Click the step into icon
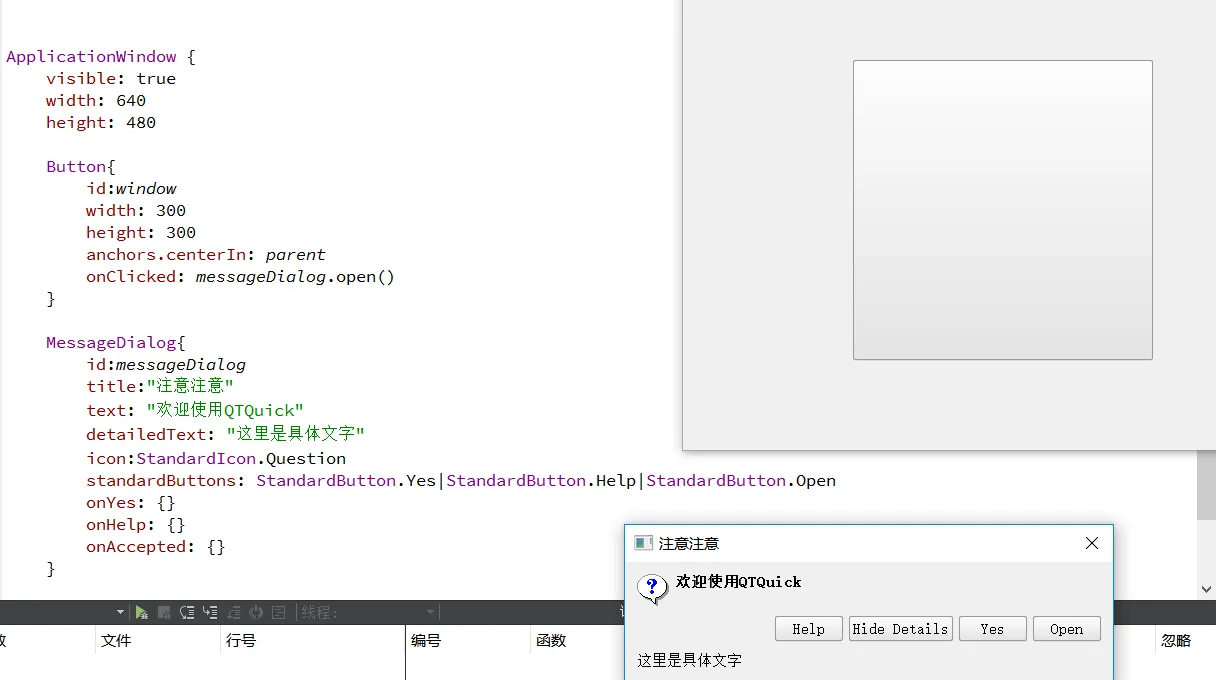Image resolution: width=1216 pixels, height=680 pixels. coord(210,612)
